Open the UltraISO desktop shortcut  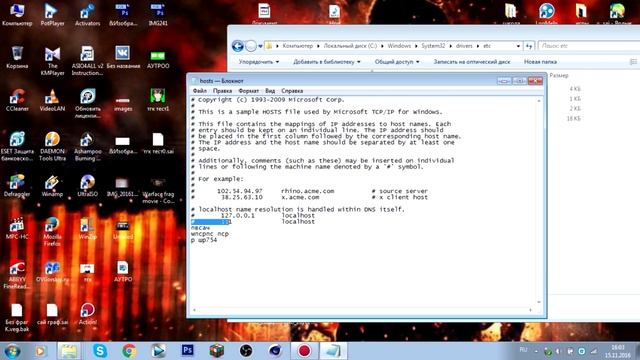tap(87, 186)
